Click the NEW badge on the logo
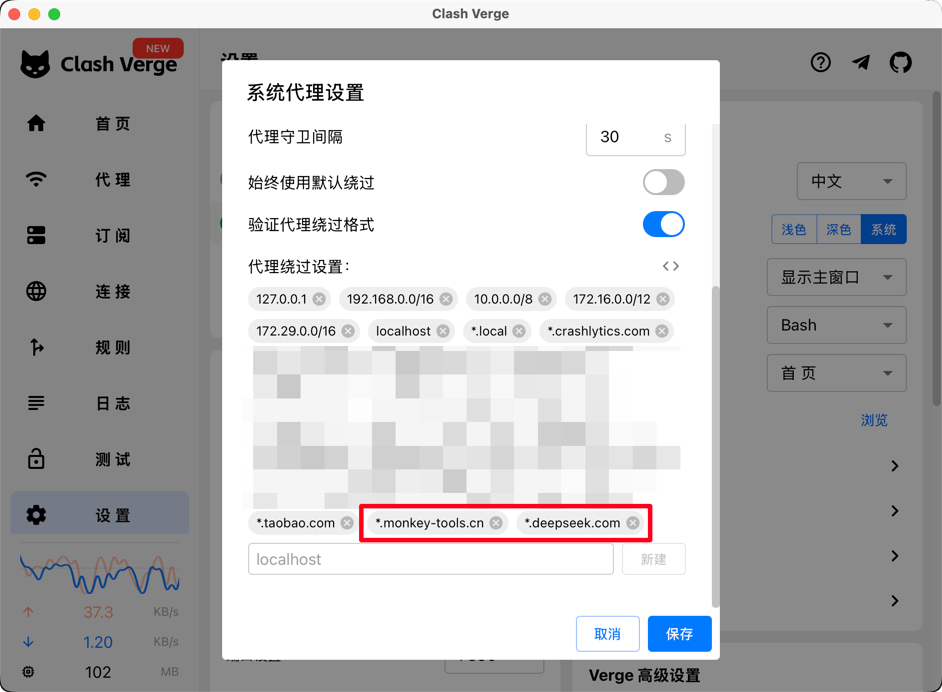Screen dimensions: 942x692 pyautogui.click(x=158, y=48)
